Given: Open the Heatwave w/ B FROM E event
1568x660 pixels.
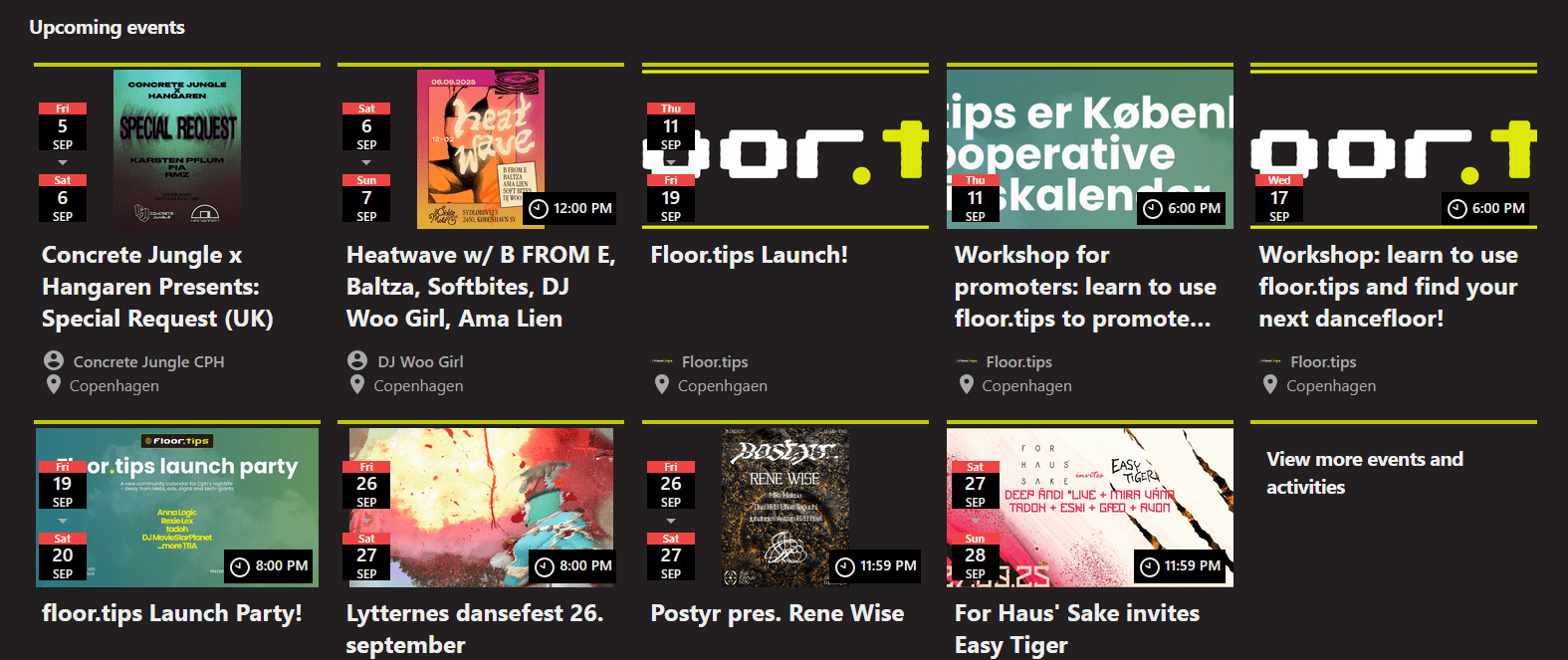Looking at the screenshot, I should [481, 287].
